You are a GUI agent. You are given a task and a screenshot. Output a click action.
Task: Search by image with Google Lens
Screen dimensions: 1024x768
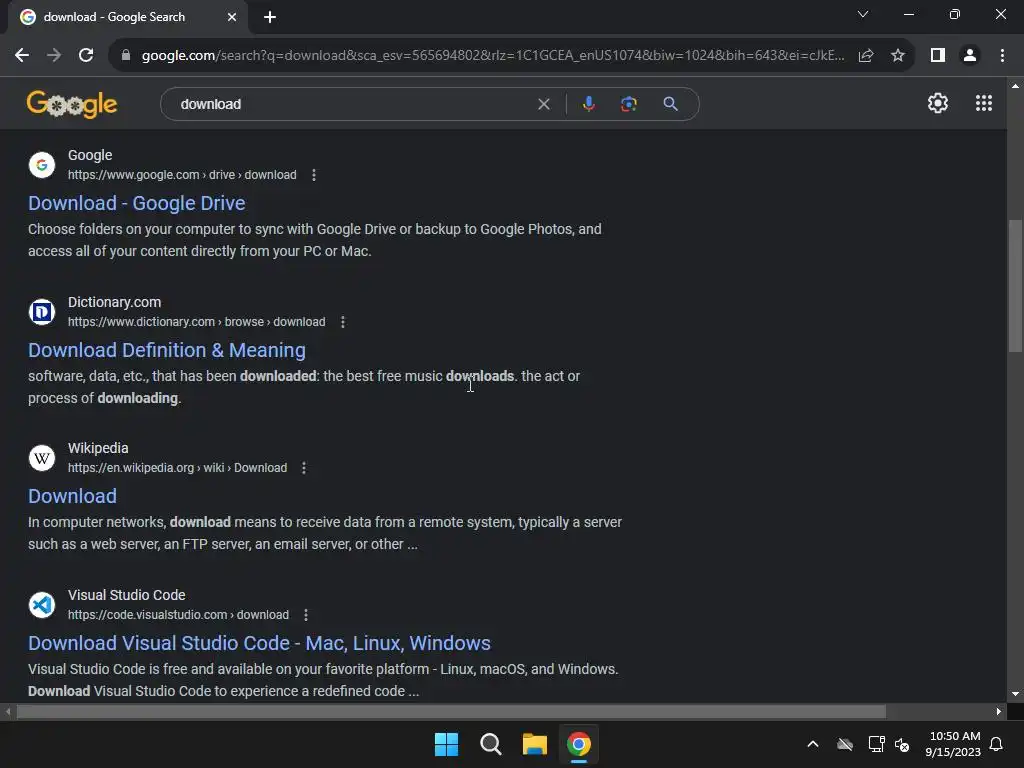pos(628,104)
